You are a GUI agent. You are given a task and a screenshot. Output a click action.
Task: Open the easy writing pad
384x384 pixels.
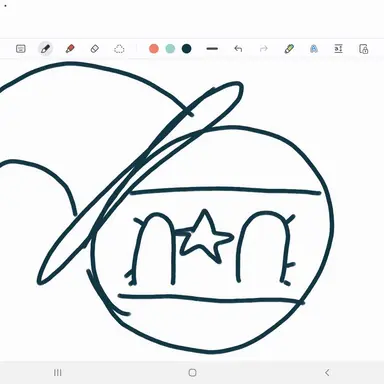[x=338, y=49]
